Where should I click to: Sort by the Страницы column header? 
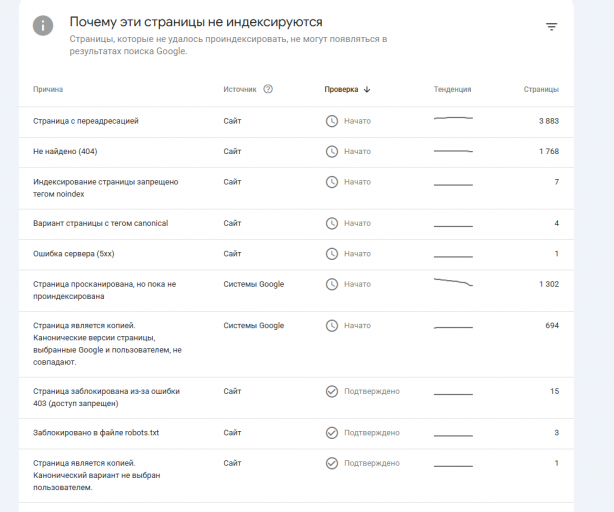click(541, 89)
